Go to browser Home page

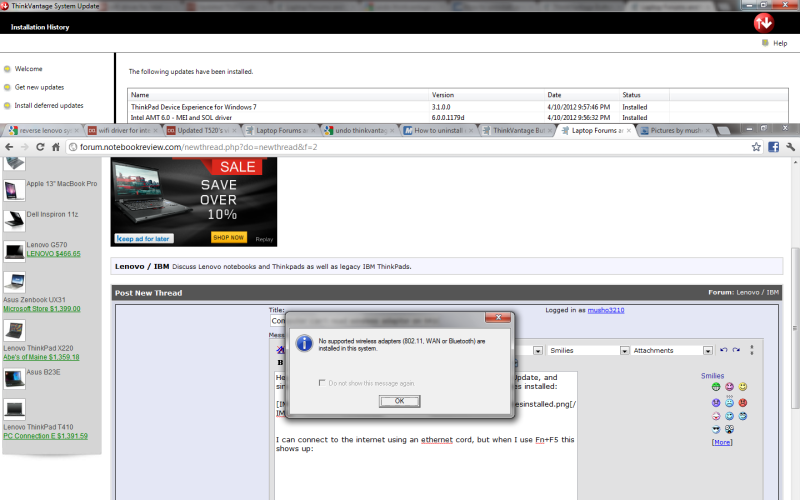click(x=56, y=147)
